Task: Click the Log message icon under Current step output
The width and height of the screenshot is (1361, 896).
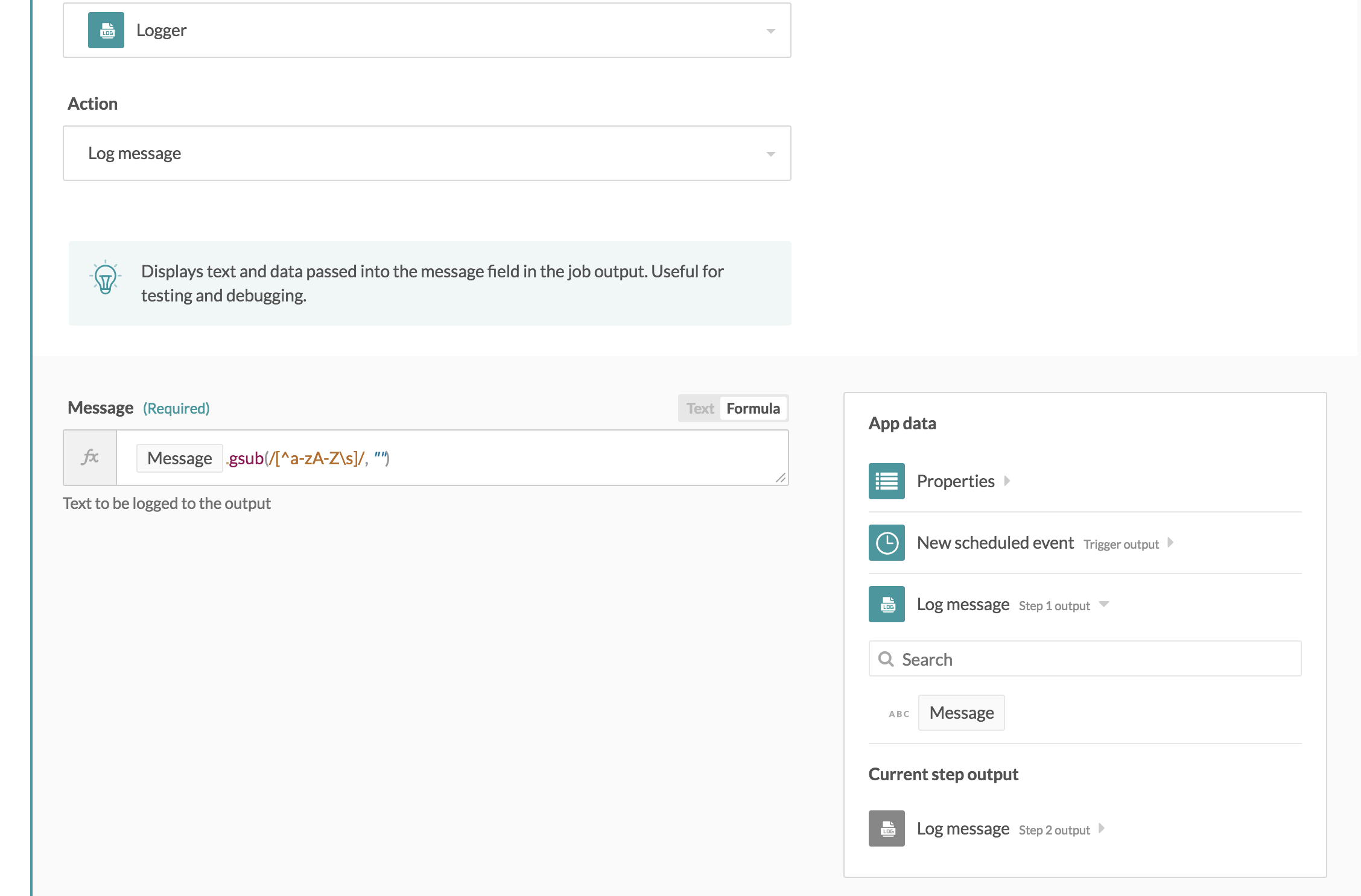Action: (x=886, y=828)
